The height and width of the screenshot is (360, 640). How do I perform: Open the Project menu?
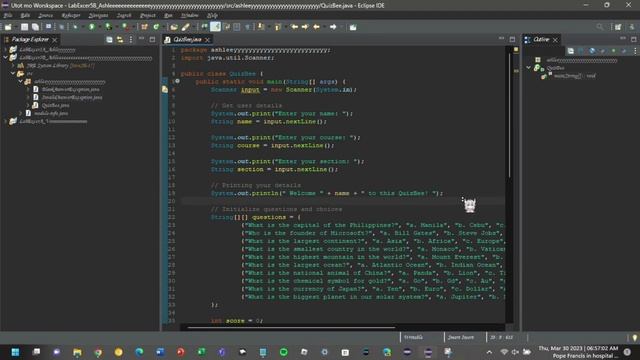pyautogui.click(x=147, y=16)
